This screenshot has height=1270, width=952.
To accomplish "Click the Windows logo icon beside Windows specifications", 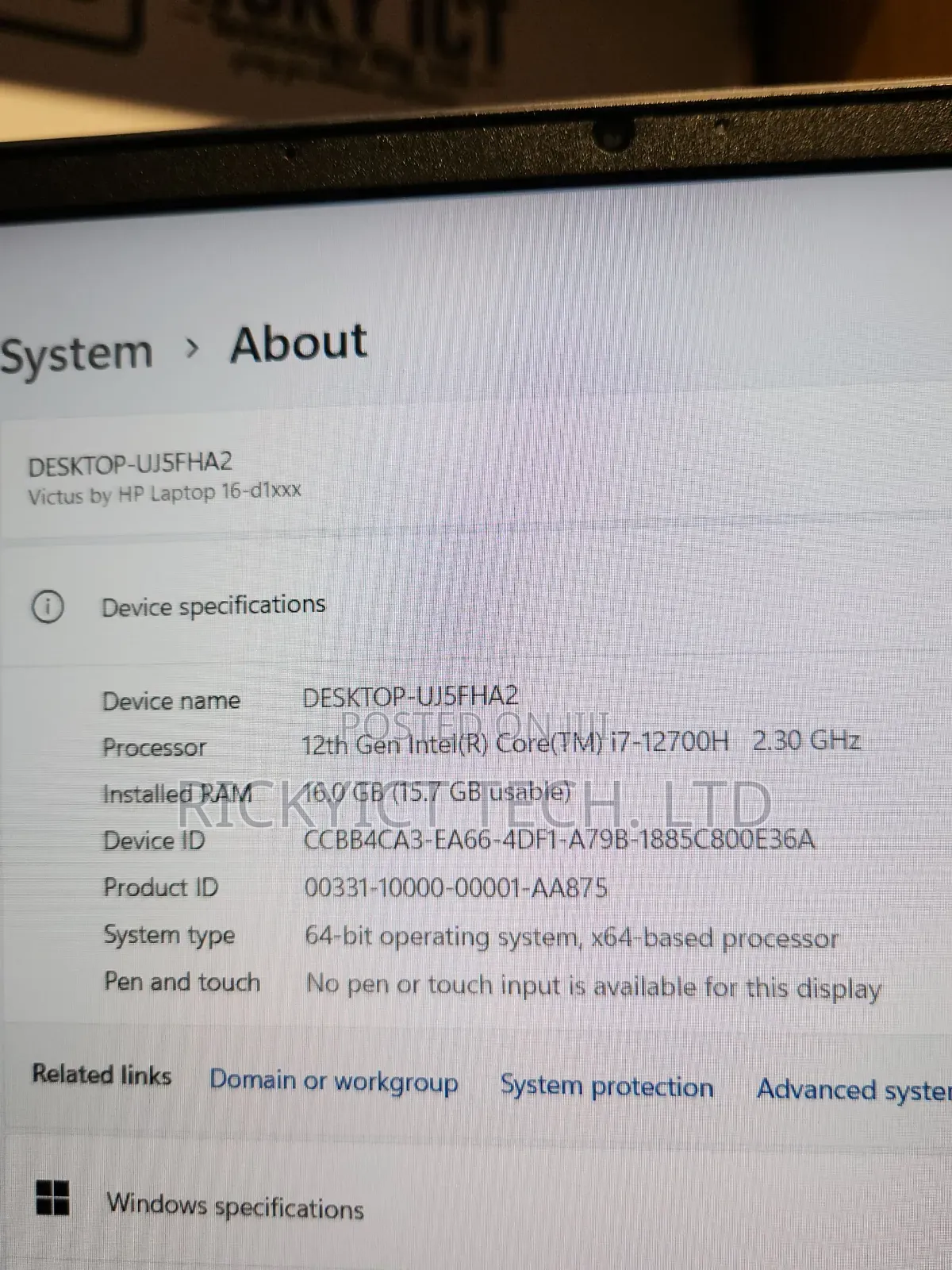I will (53, 1197).
